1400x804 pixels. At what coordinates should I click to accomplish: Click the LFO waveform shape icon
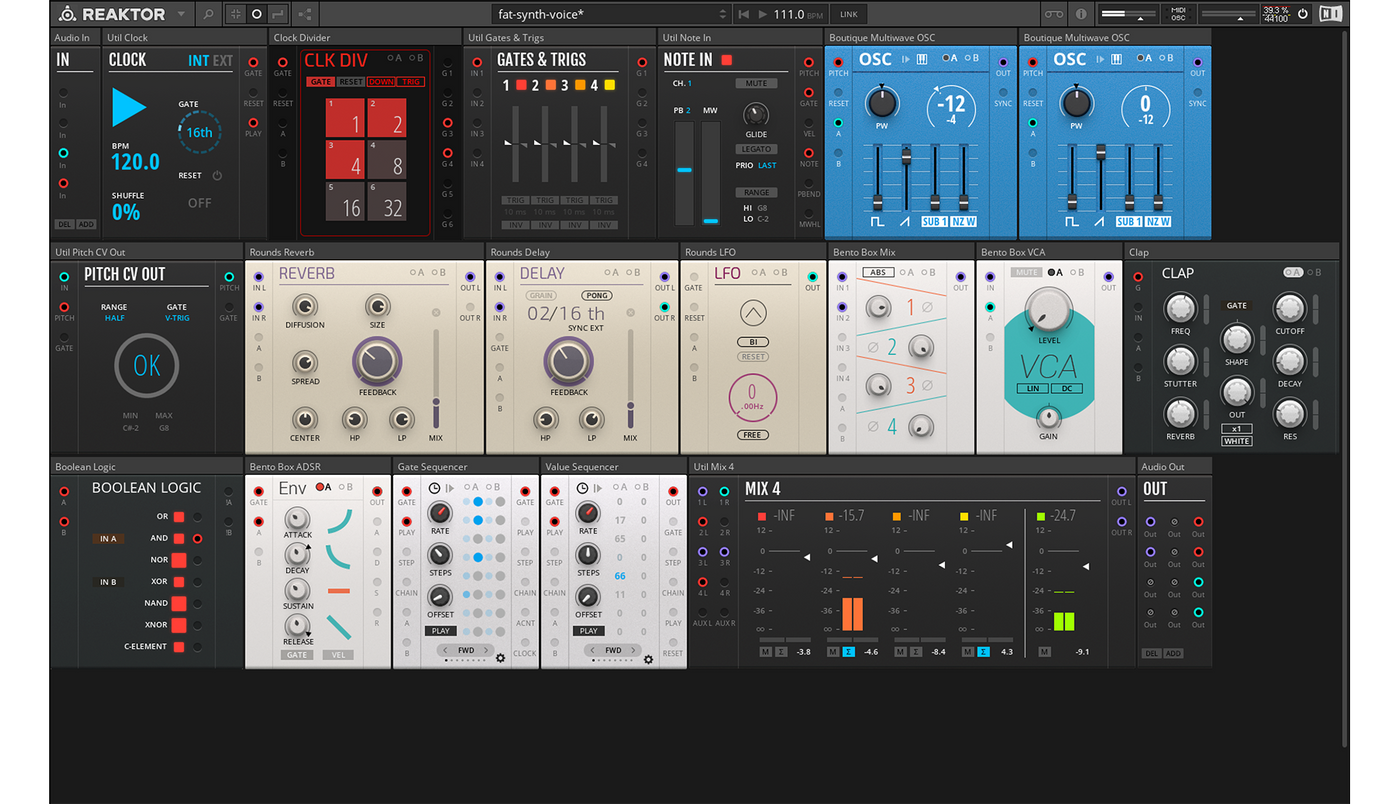click(x=755, y=312)
